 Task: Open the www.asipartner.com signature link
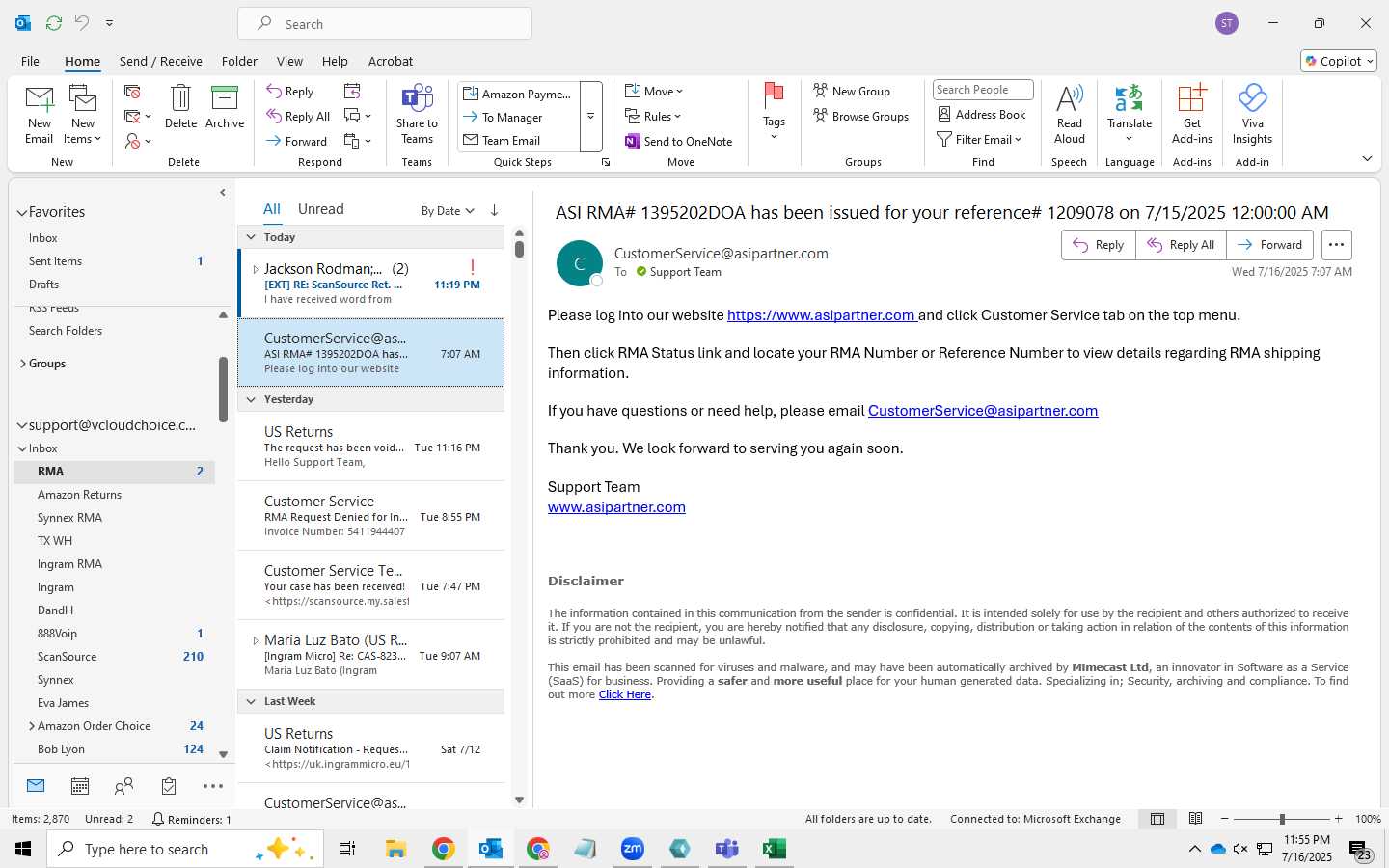click(x=616, y=507)
